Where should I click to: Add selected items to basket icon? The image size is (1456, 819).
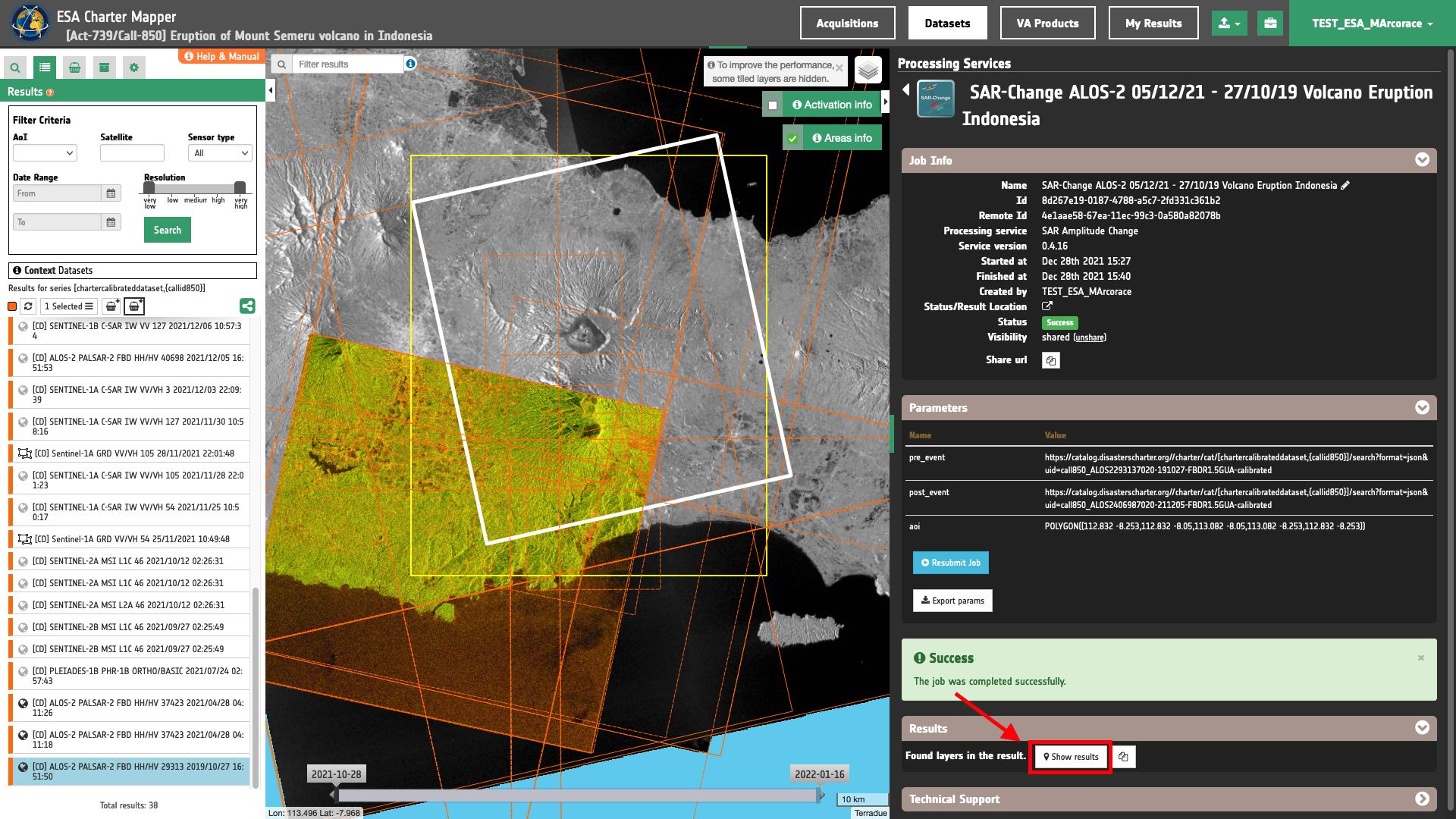[111, 306]
